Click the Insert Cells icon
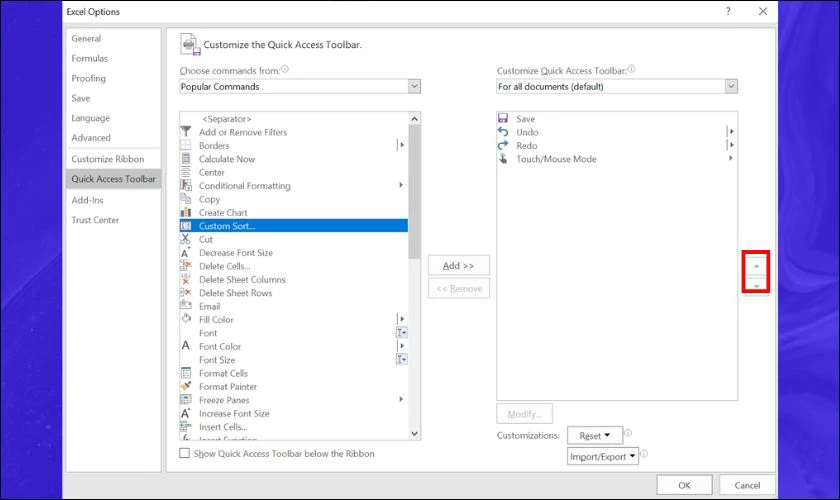840x500 pixels. coord(186,427)
